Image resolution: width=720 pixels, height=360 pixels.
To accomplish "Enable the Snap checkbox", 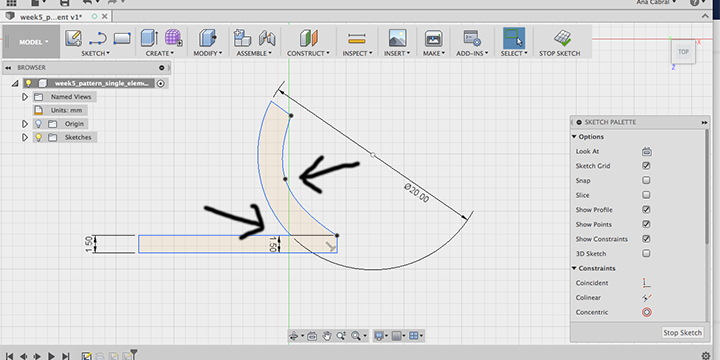I will point(647,180).
